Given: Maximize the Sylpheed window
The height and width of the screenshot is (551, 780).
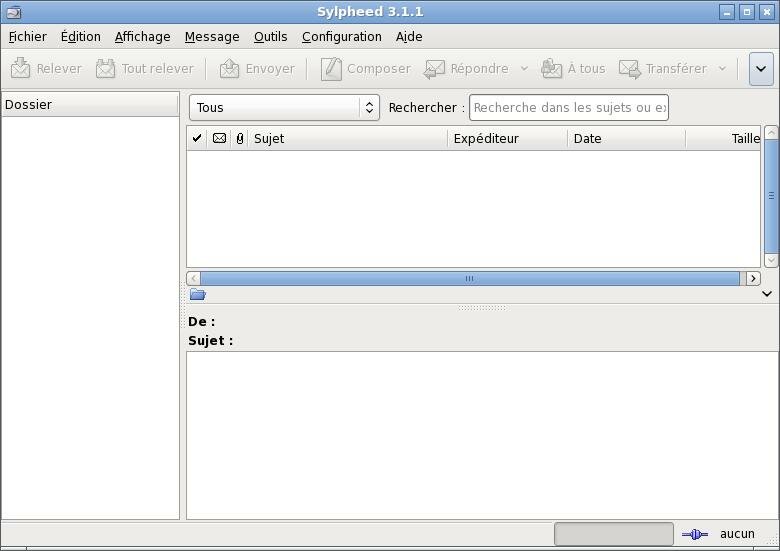Looking at the screenshot, I should pos(747,12).
